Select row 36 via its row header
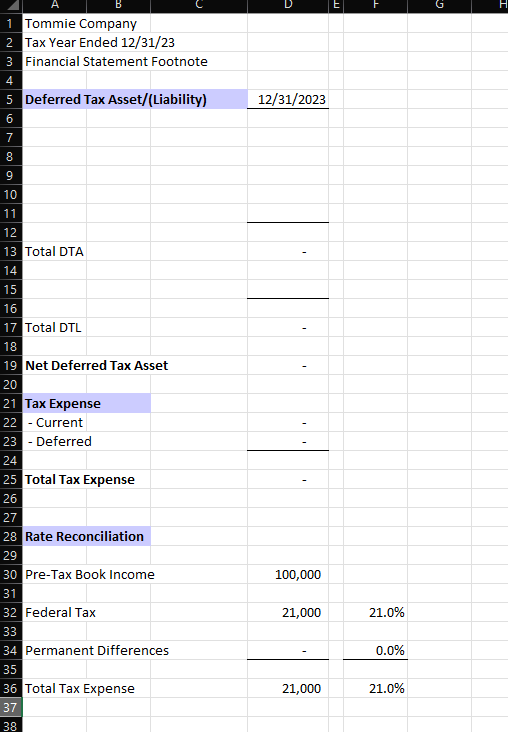 tap(11, 689)
